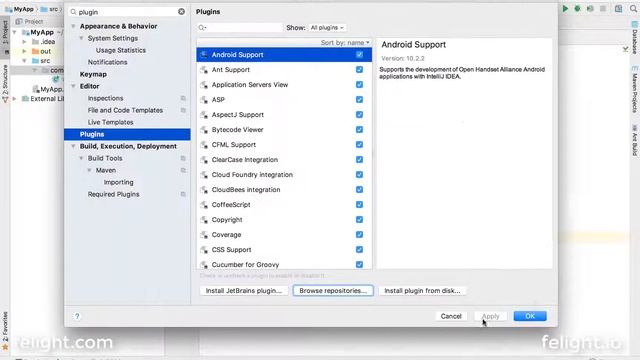Click the Required Plugins project icon
This screenshot has width=640, height=360.
click(x=183, y=194)
